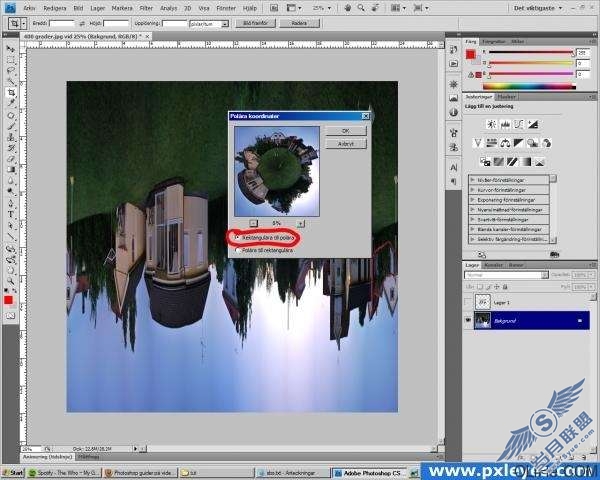The image size is (600, 480).
Task: Select the Lasso tool
Action: pyautogui.click(x=11, y=71)
